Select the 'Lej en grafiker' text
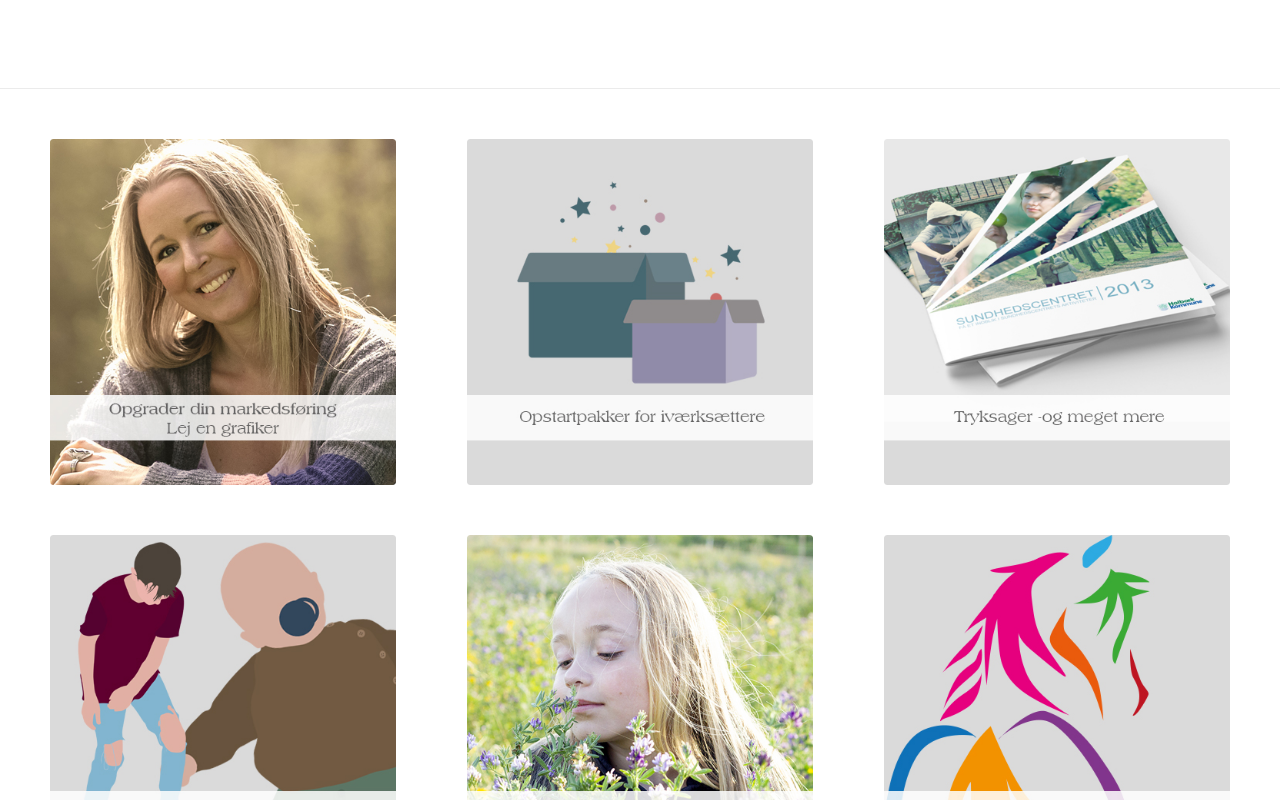1280x800 pixels. click(223, 429)
